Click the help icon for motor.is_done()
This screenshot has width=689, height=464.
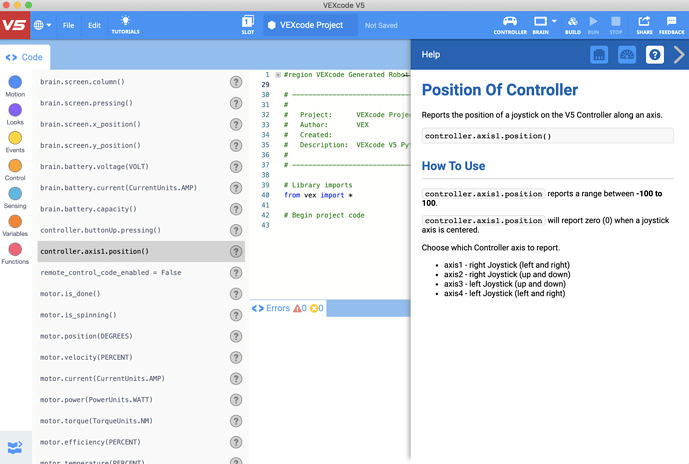(236, 294)
